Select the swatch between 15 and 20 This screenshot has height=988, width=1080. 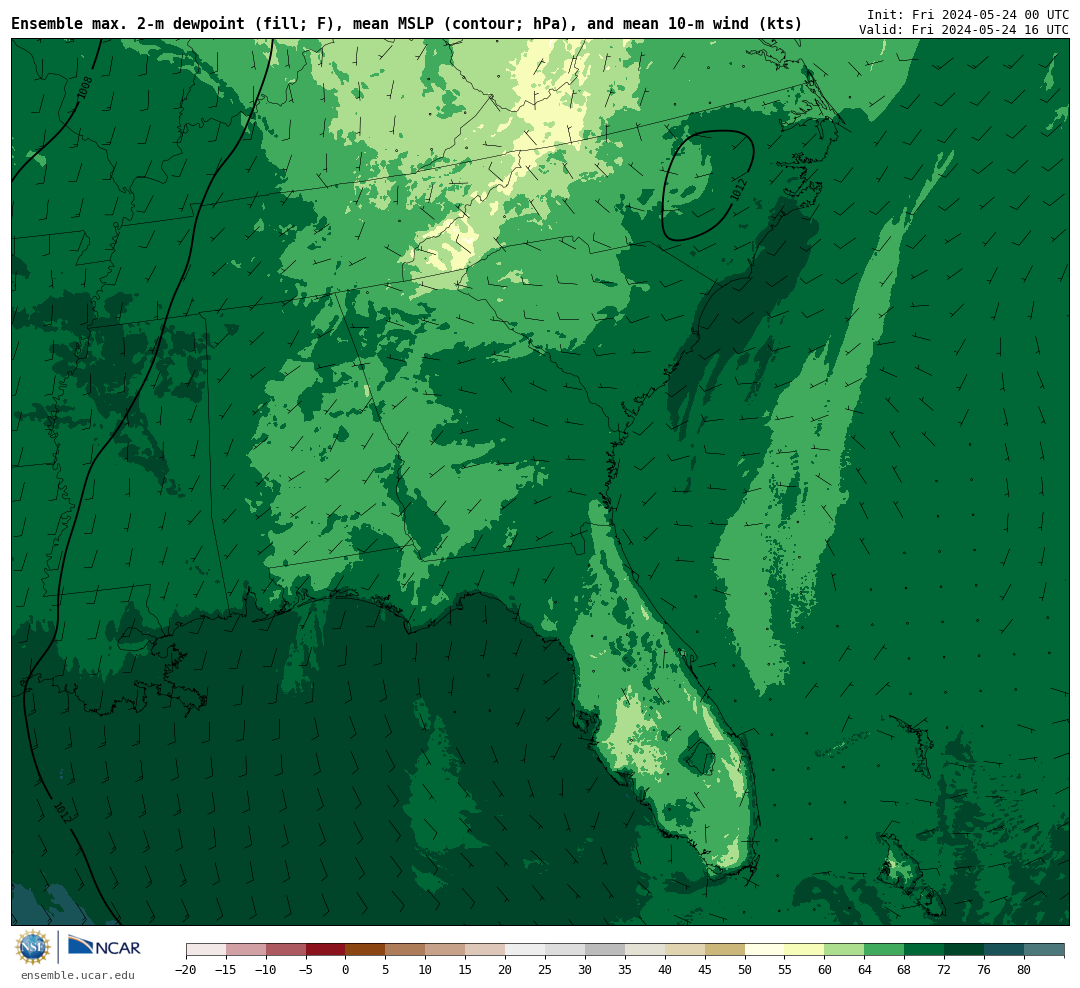coord(486,950)
